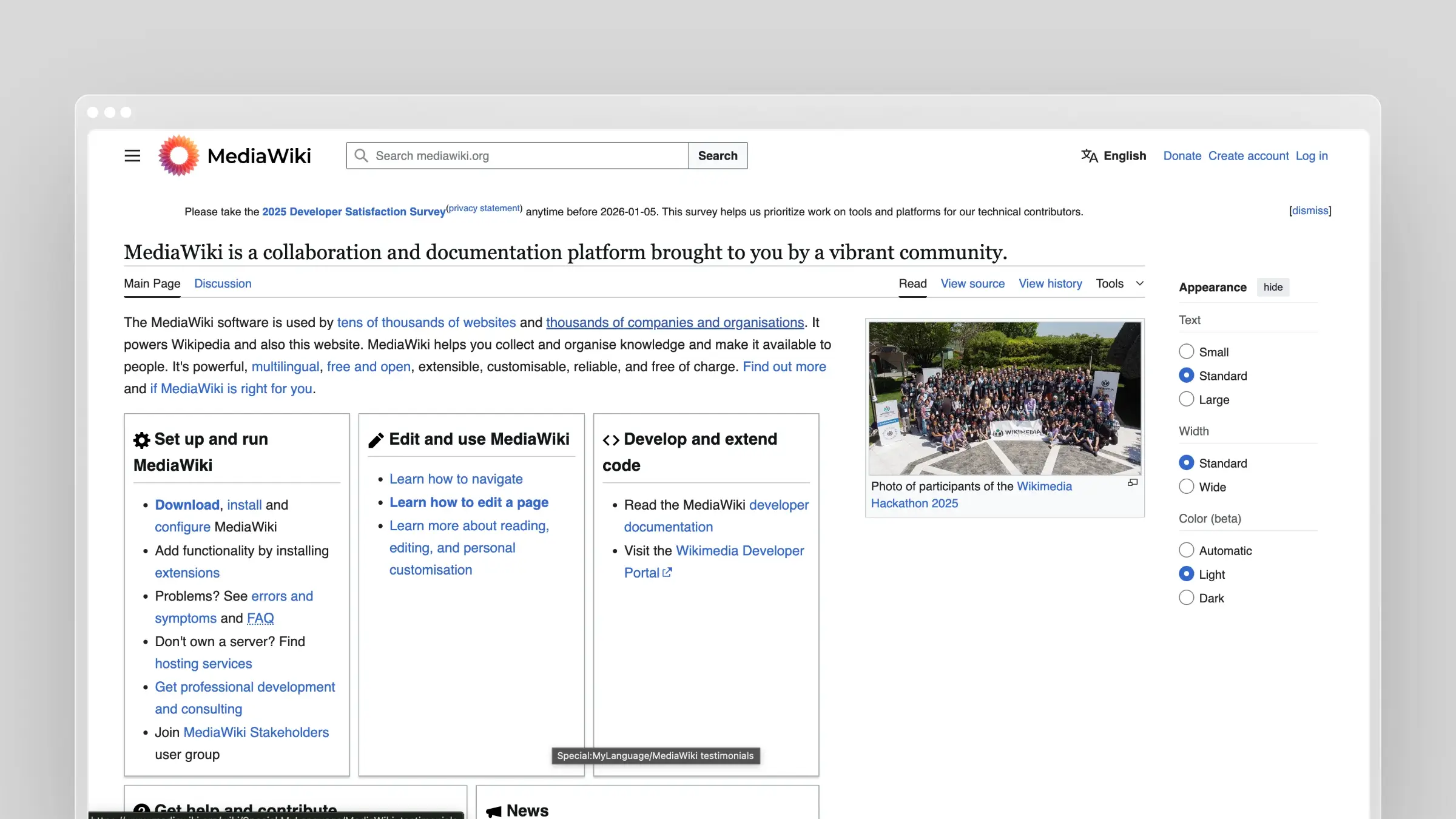
Task: Click the megaphone icon beside News
Action: coord(494,811)
